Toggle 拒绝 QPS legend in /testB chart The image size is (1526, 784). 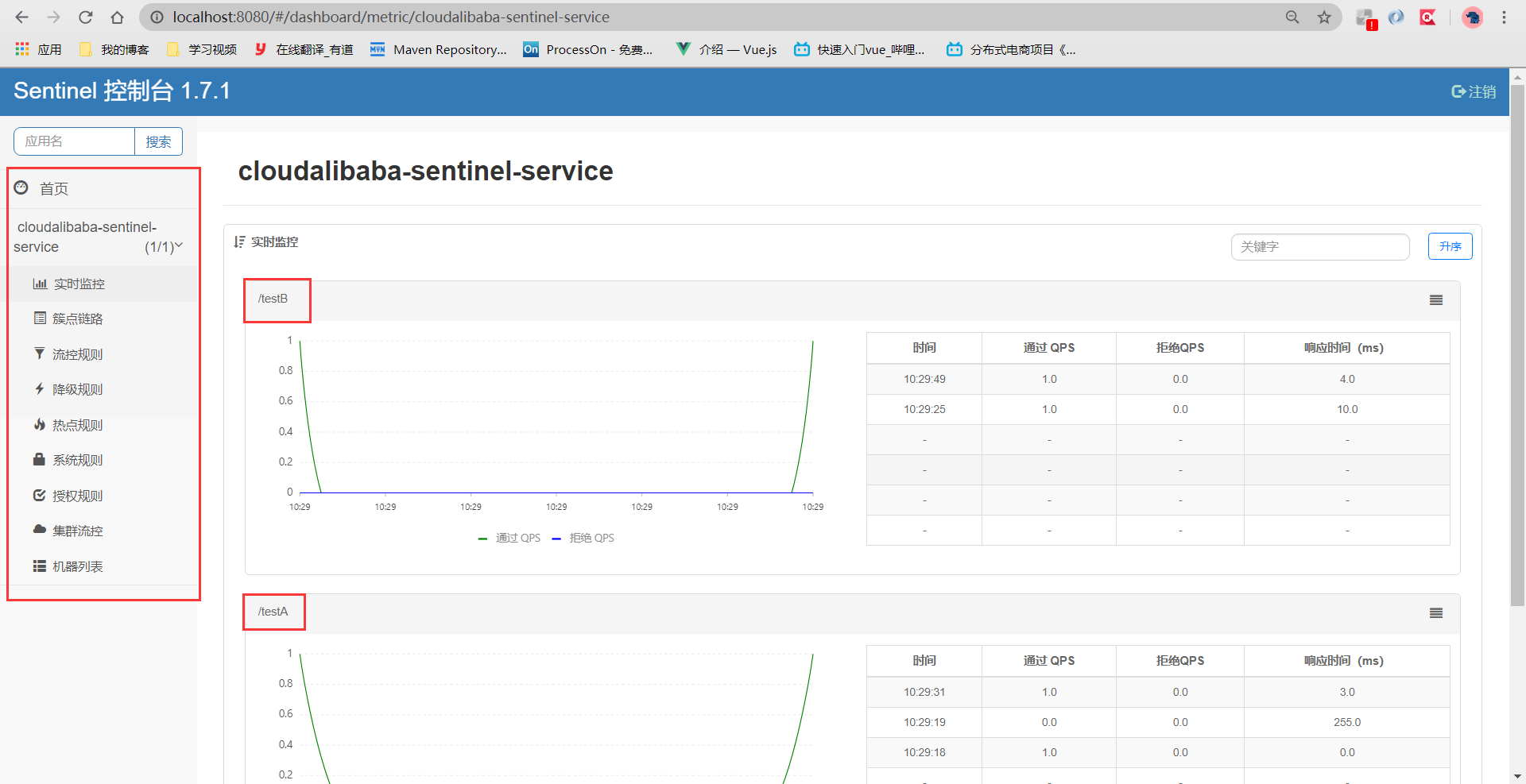pos(583,538)
